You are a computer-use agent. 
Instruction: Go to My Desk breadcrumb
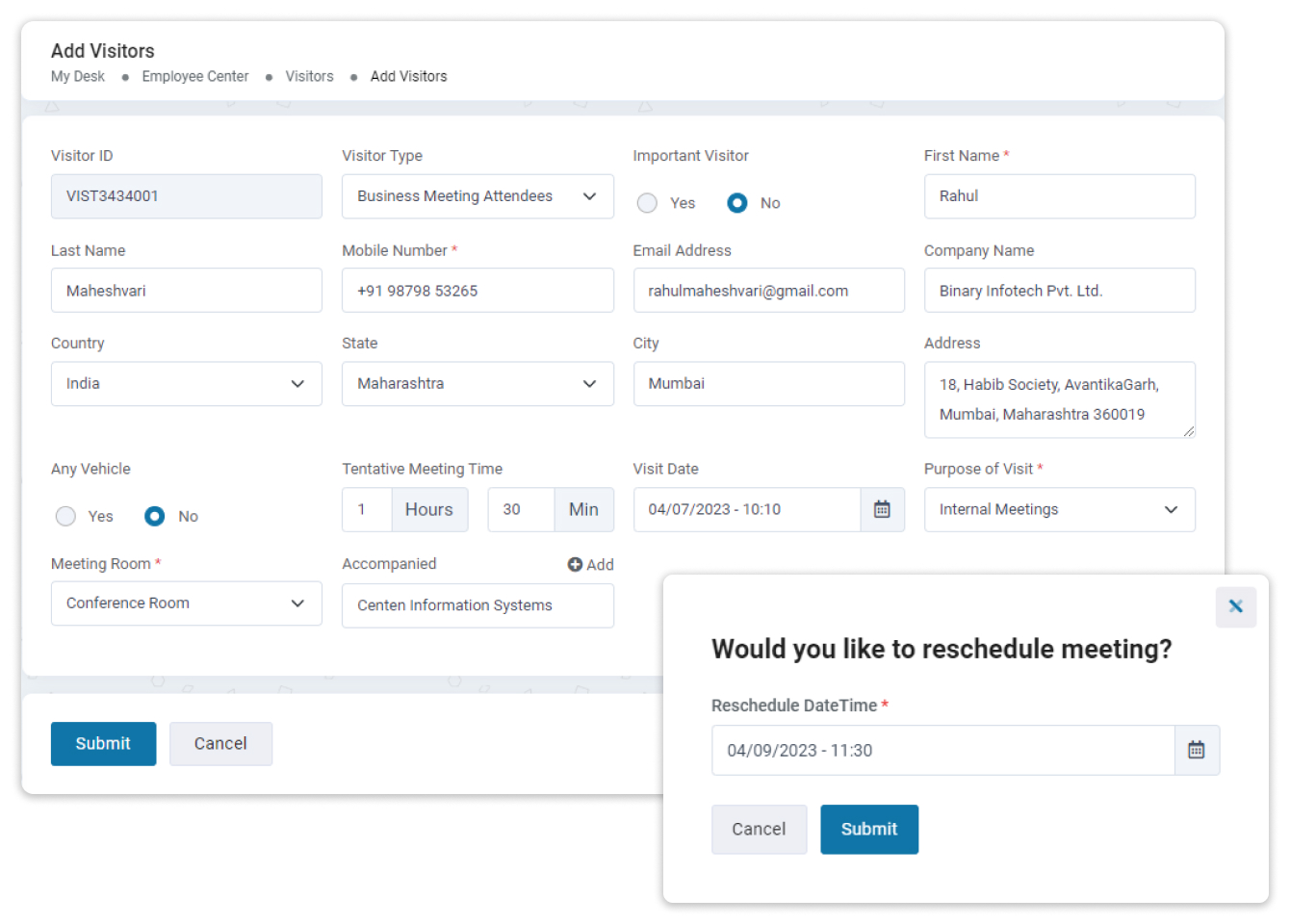point(78,77)
